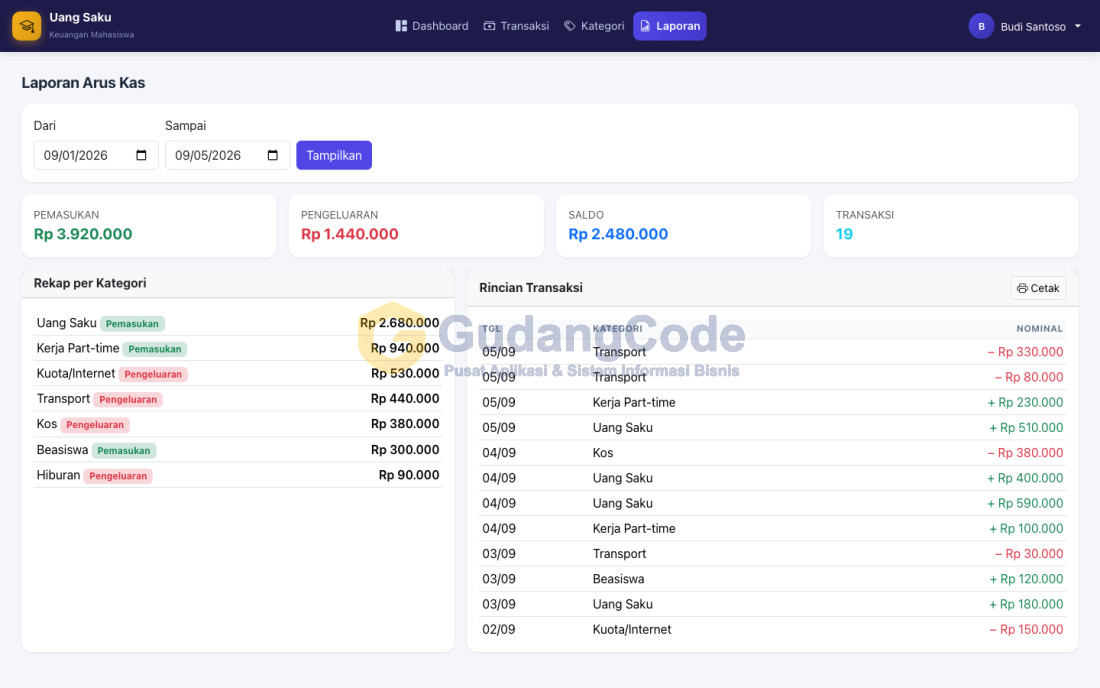Click the − Rp 30.000 Transport amount
This screenshot has height=688, width=1100.
tap(1028, 554)
